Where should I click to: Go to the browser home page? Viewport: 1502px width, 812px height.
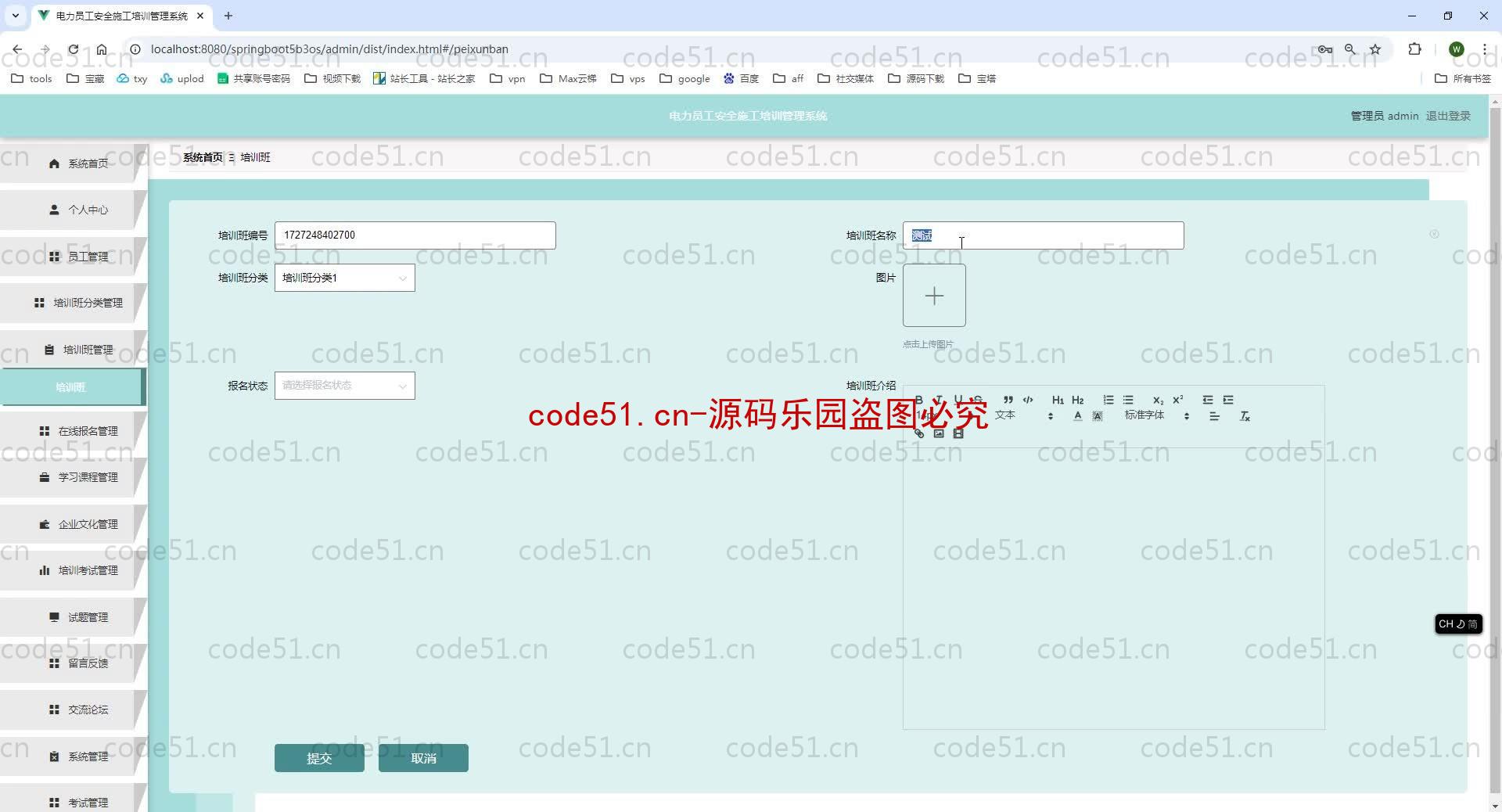pos(102,49)
